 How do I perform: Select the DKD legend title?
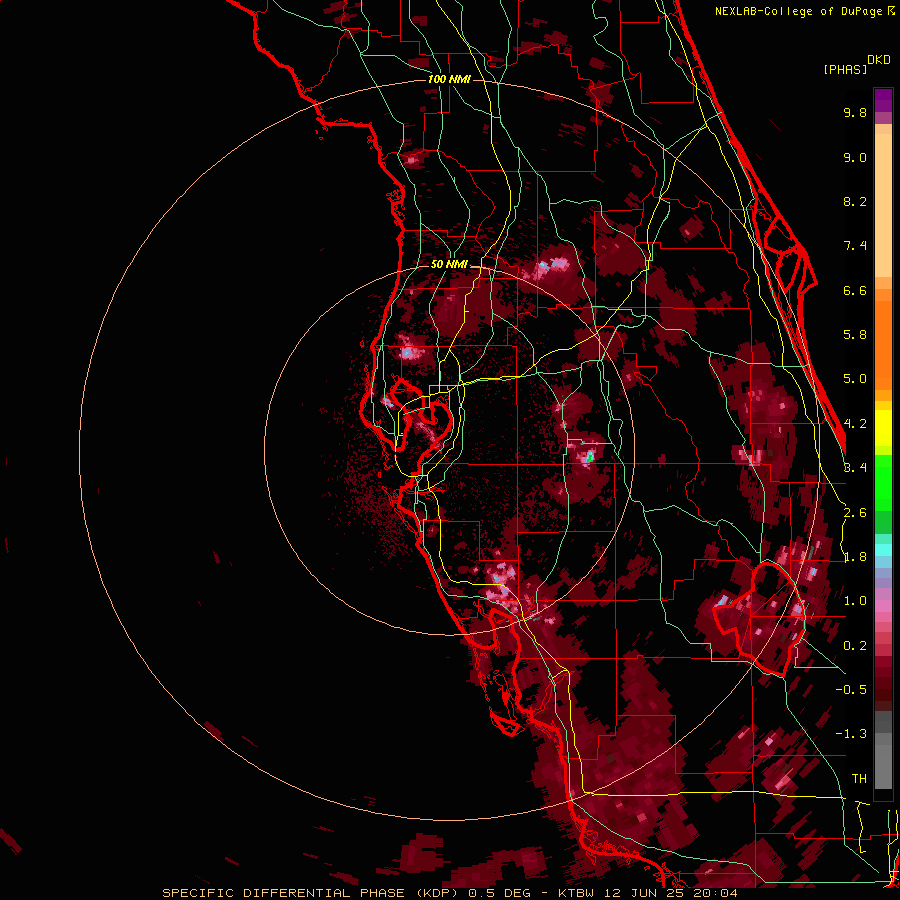point(879,60)
